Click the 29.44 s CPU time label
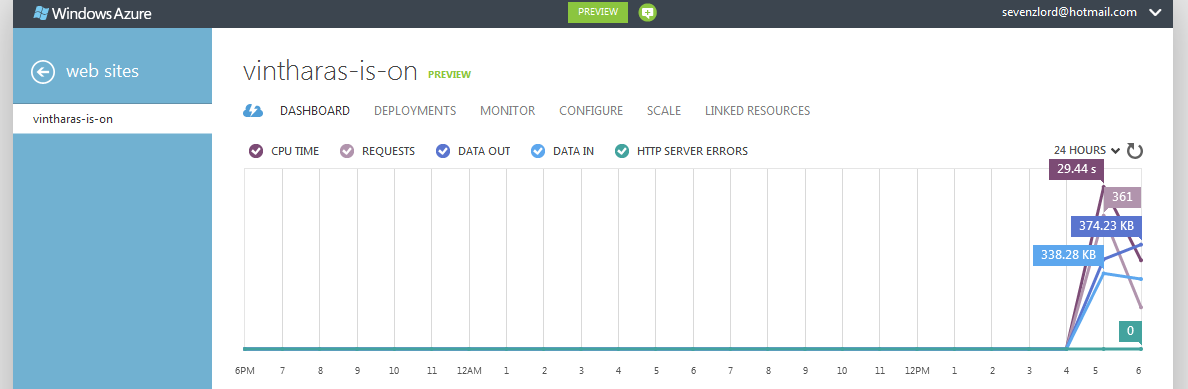This screenshot has height=389, width=1188. point(1077,170)
